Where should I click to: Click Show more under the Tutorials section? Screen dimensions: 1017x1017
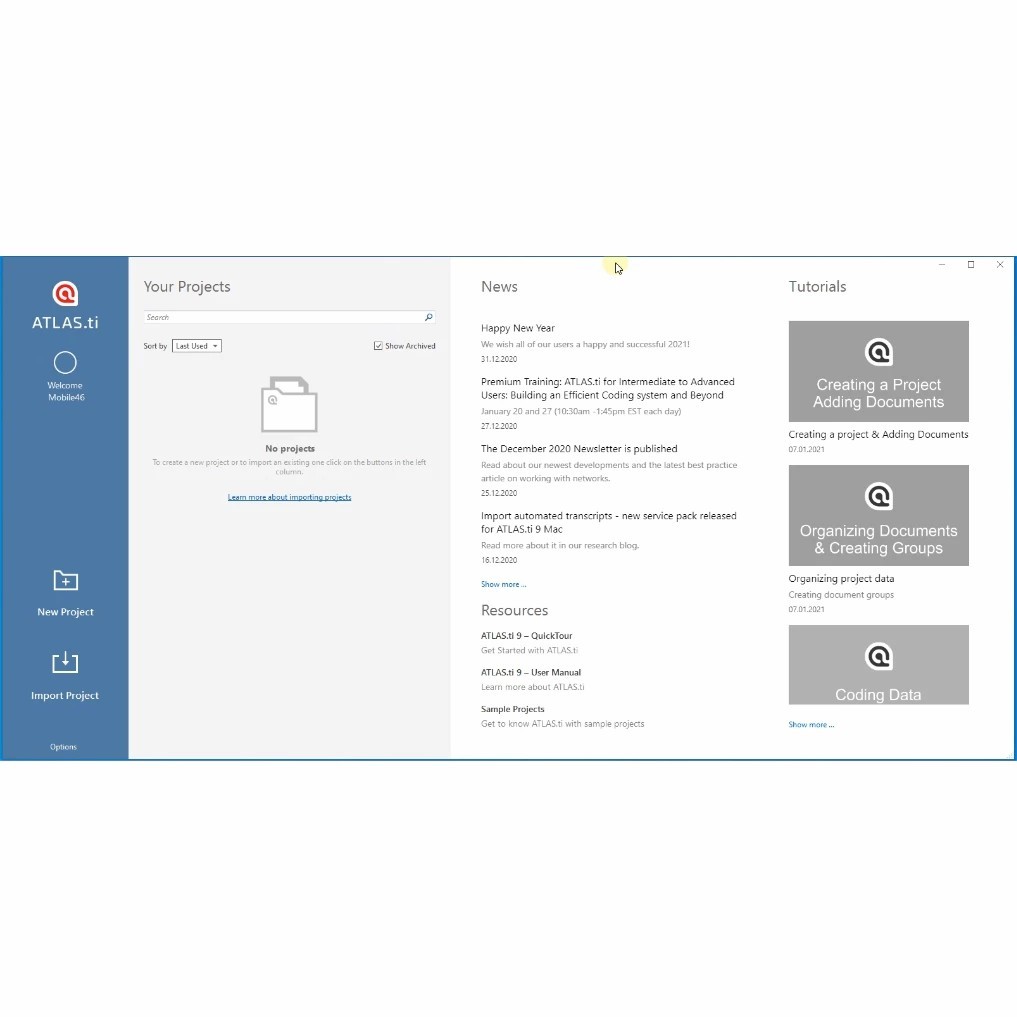click(811, 724)
